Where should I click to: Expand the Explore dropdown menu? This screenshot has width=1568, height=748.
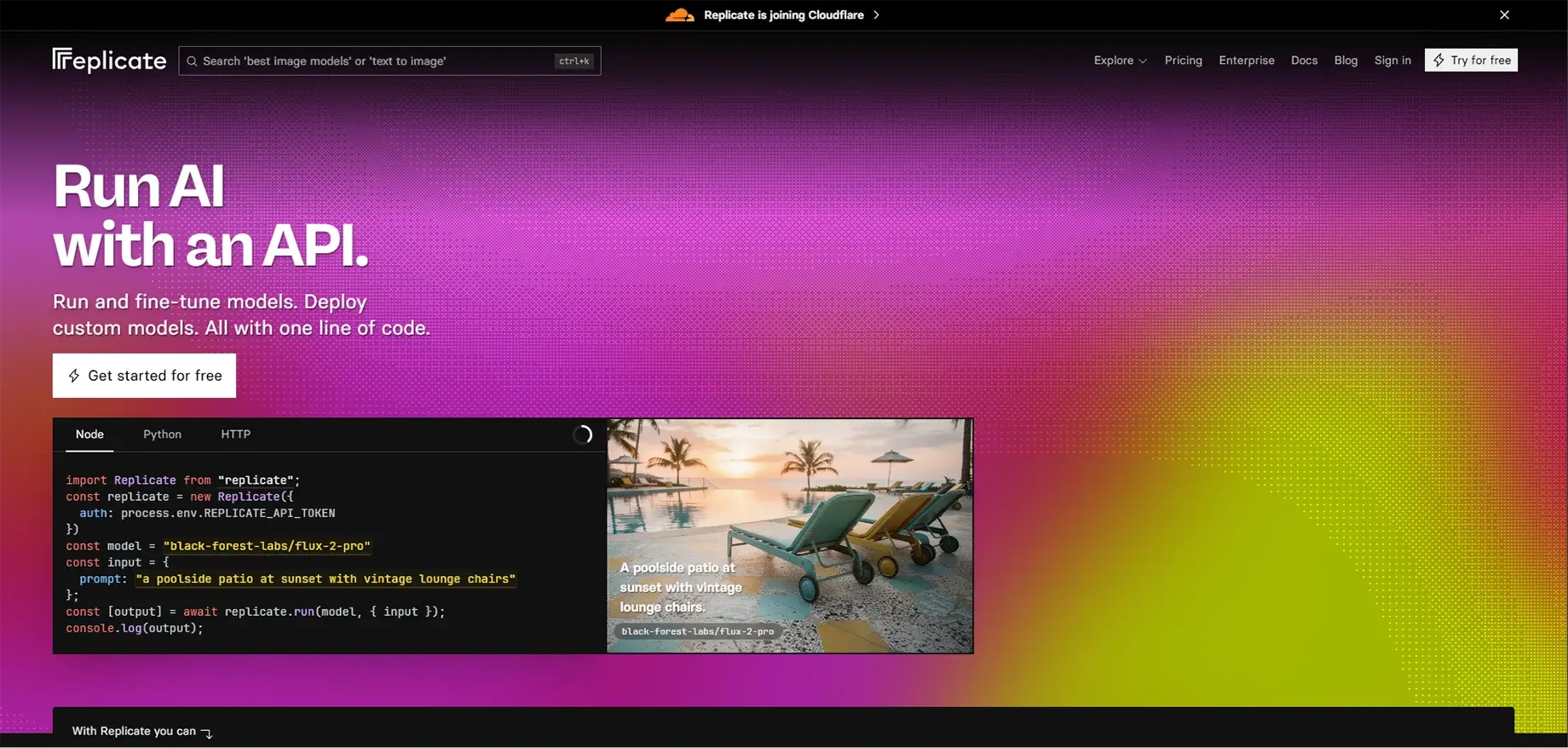tap(1121, 60)
